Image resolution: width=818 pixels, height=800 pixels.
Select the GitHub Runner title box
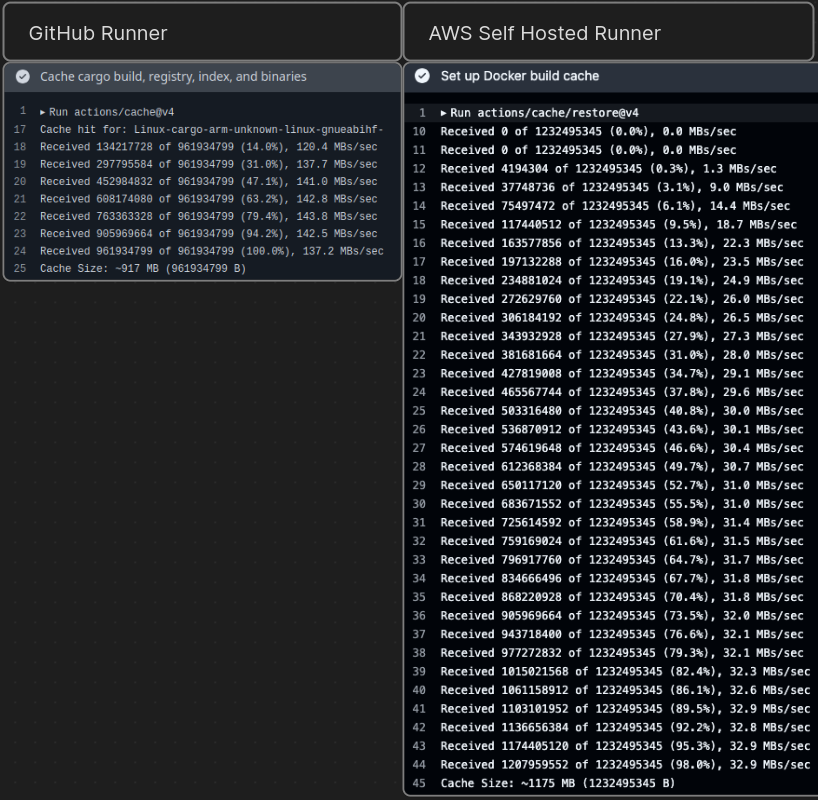202,32
